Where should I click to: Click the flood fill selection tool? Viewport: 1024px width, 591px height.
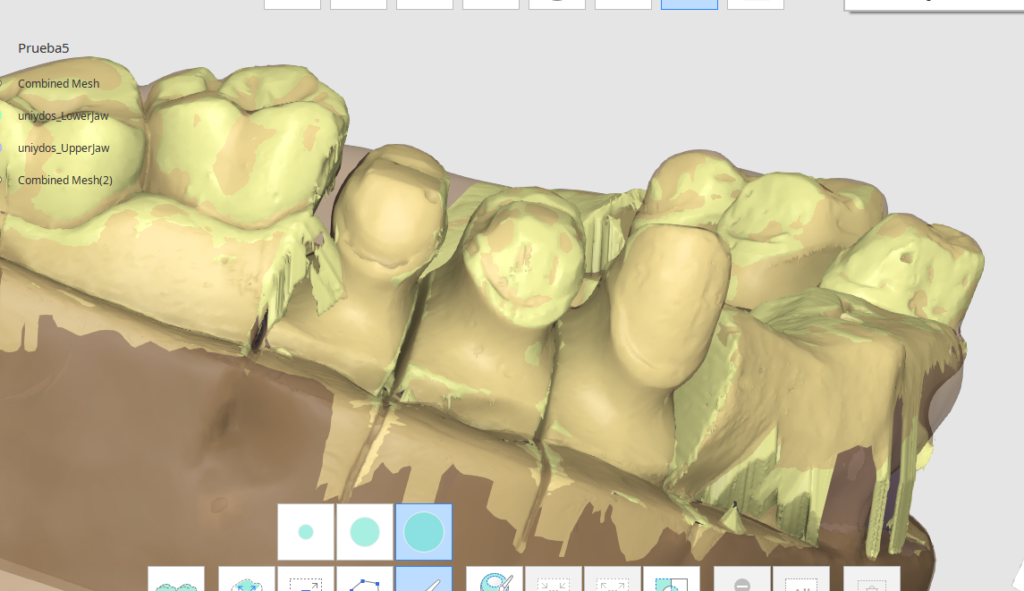tap(494, 579)
